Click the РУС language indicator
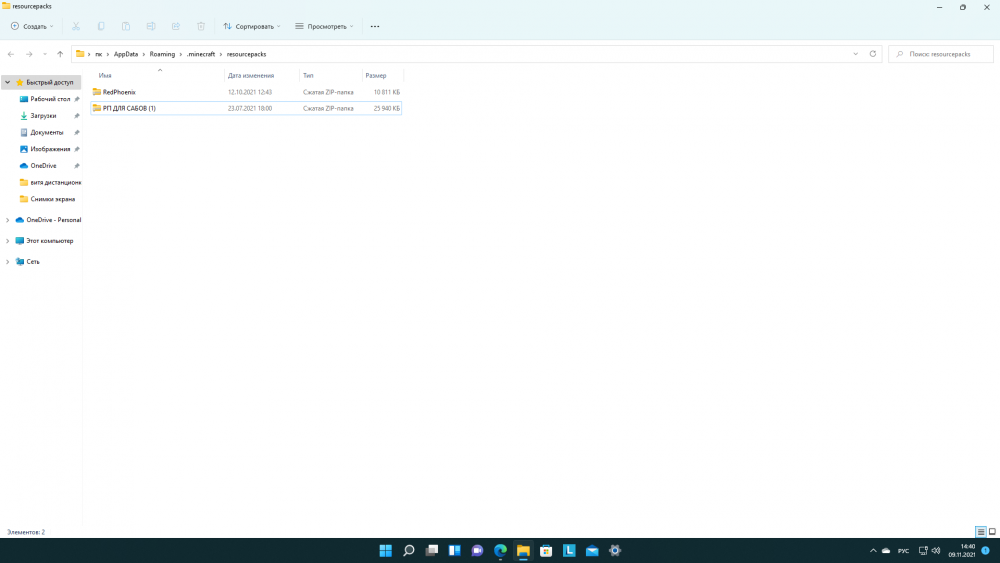Image resolution: width=1000 pixels, height=563 pixels. (903, 551)
